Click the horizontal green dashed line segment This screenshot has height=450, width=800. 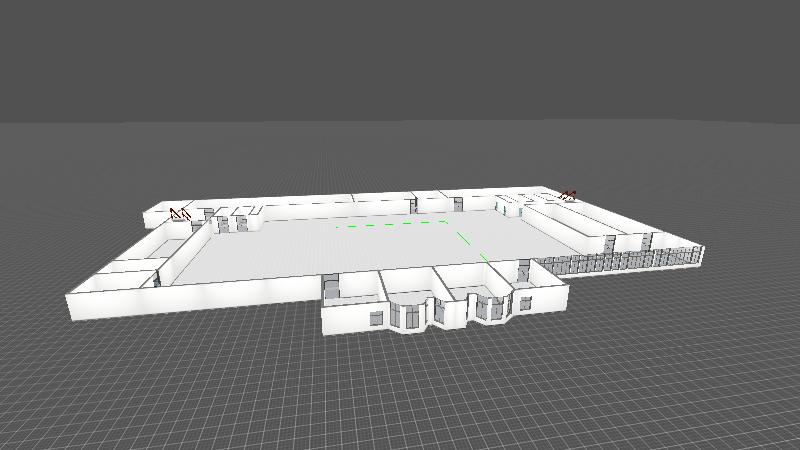pos(392,224)
